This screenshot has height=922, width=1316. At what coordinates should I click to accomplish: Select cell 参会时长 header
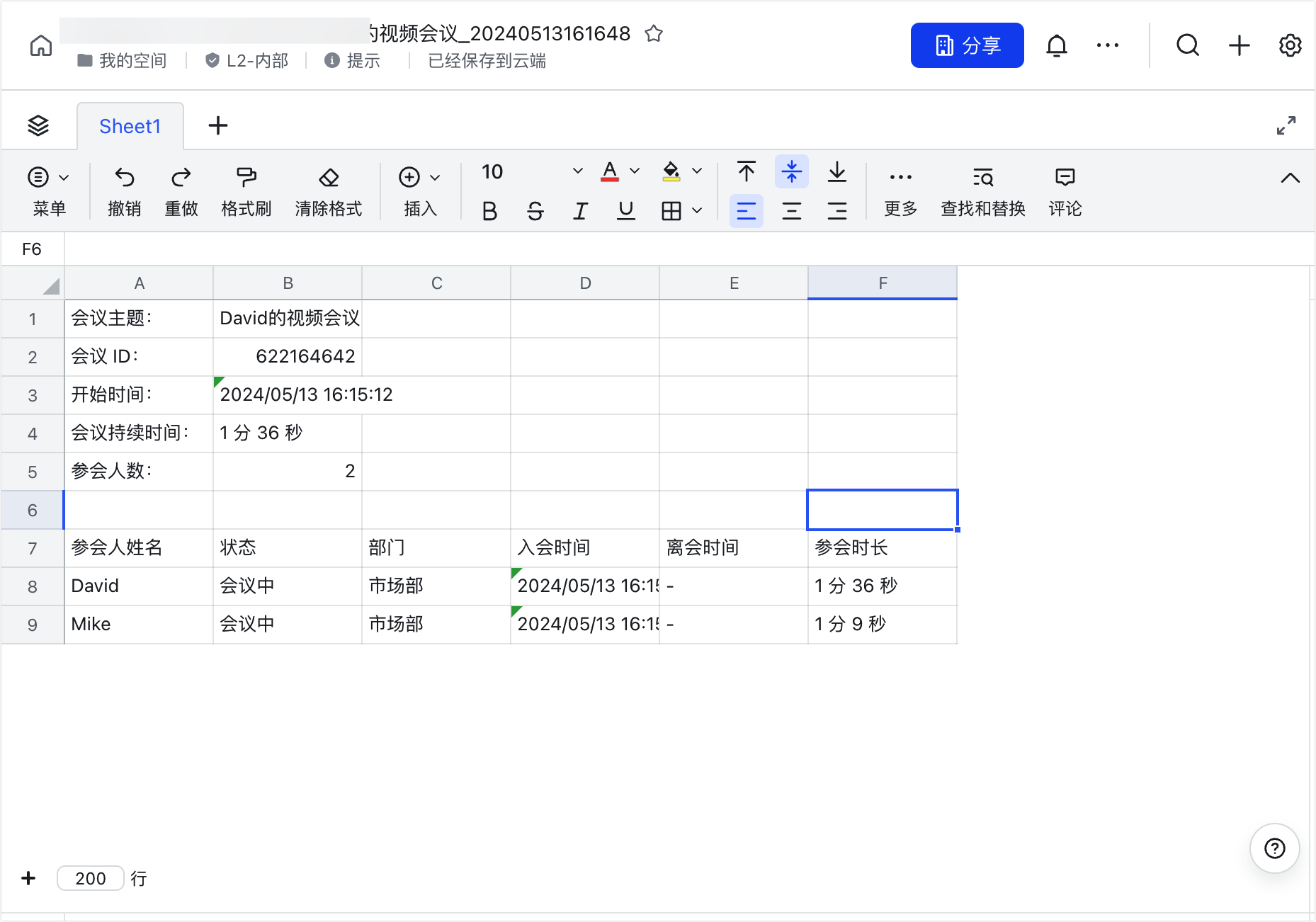[x=883, y=548]
